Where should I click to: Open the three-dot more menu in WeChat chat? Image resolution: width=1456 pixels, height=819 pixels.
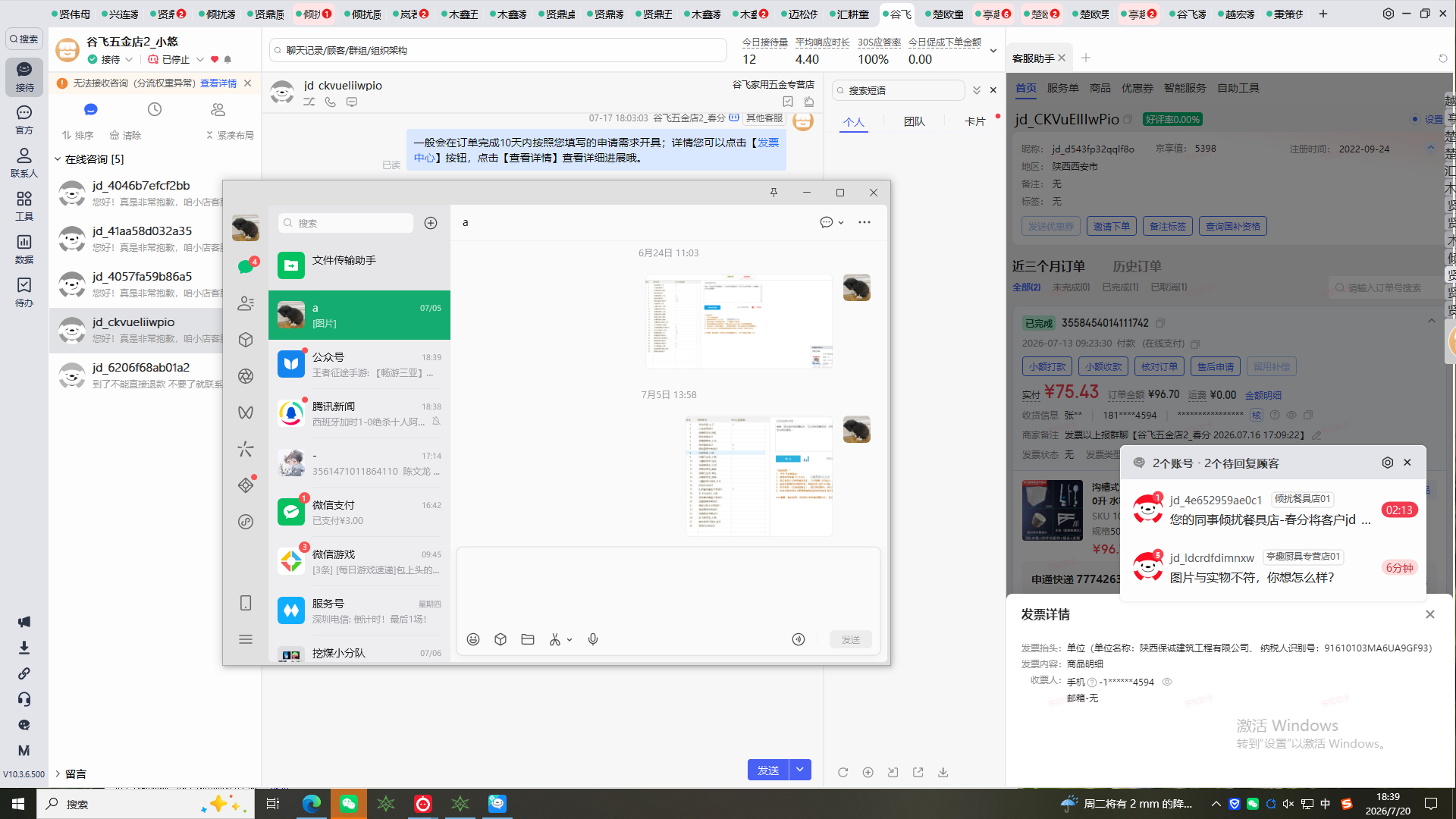tap(864, 222)
